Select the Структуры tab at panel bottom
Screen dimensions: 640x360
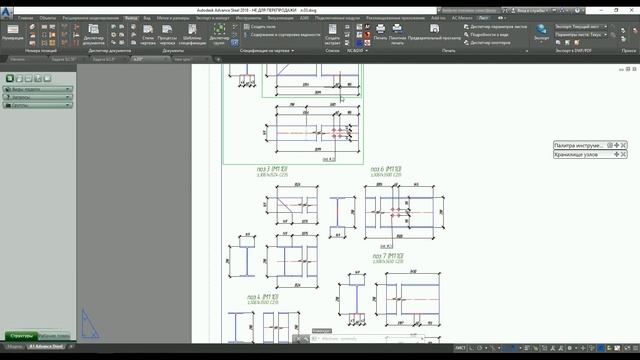21,336
